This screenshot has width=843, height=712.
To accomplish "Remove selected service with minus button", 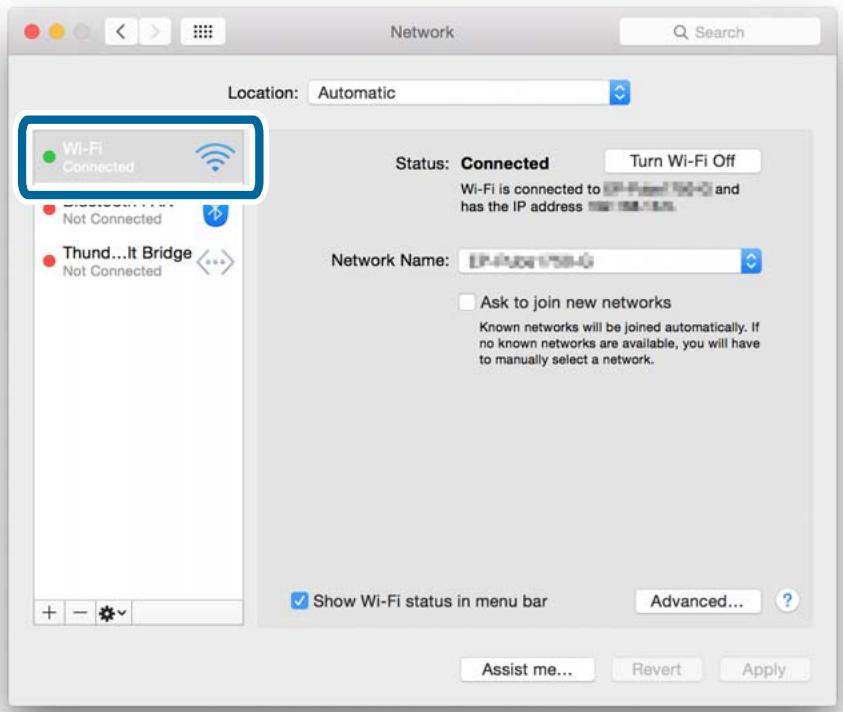I will 80,613.
